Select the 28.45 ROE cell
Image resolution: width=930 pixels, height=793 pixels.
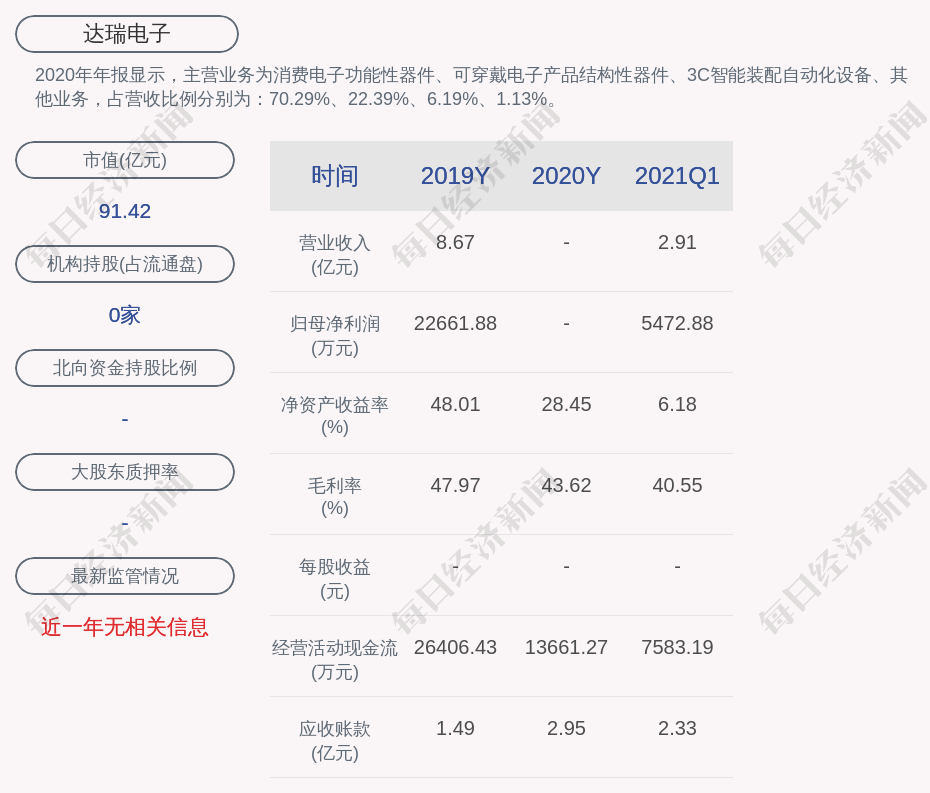(x=566, y=405)
